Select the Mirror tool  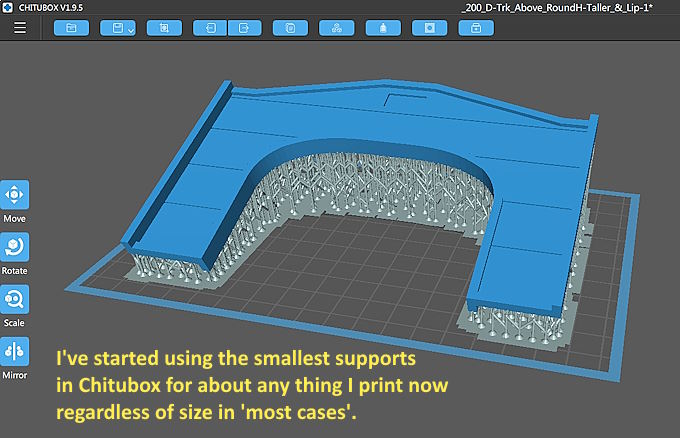(x=15, y=352)
